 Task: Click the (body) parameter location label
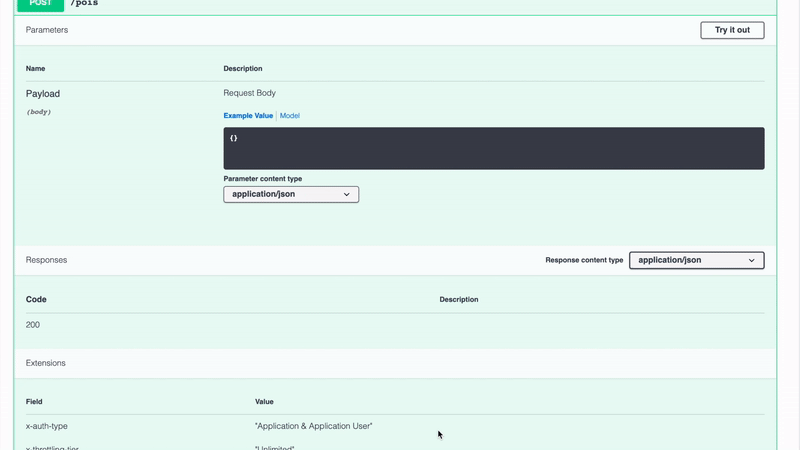coord(39,112)
